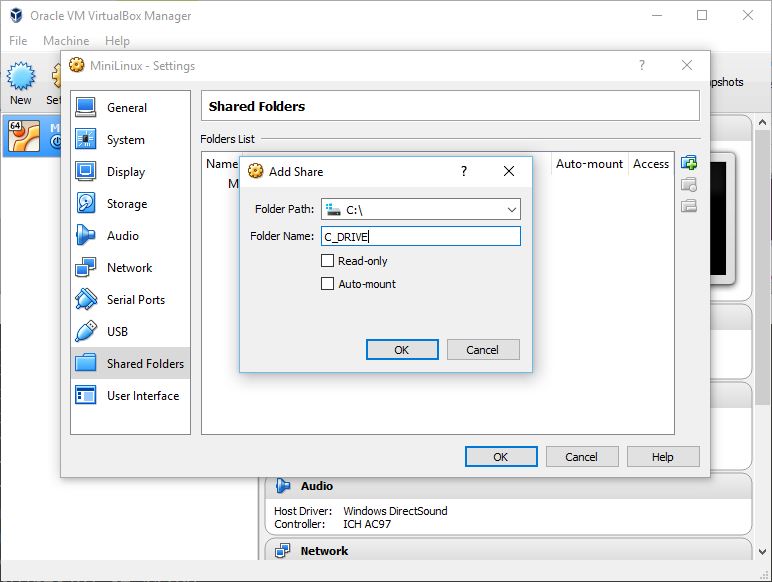The image size is (772, 582).
Task: Select Shared Folders category icon
Action: (86, 363)
